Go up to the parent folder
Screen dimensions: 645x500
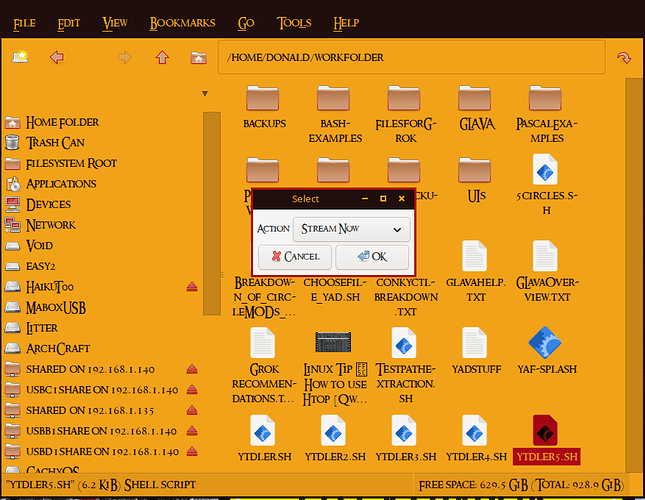tap(161, 58)
